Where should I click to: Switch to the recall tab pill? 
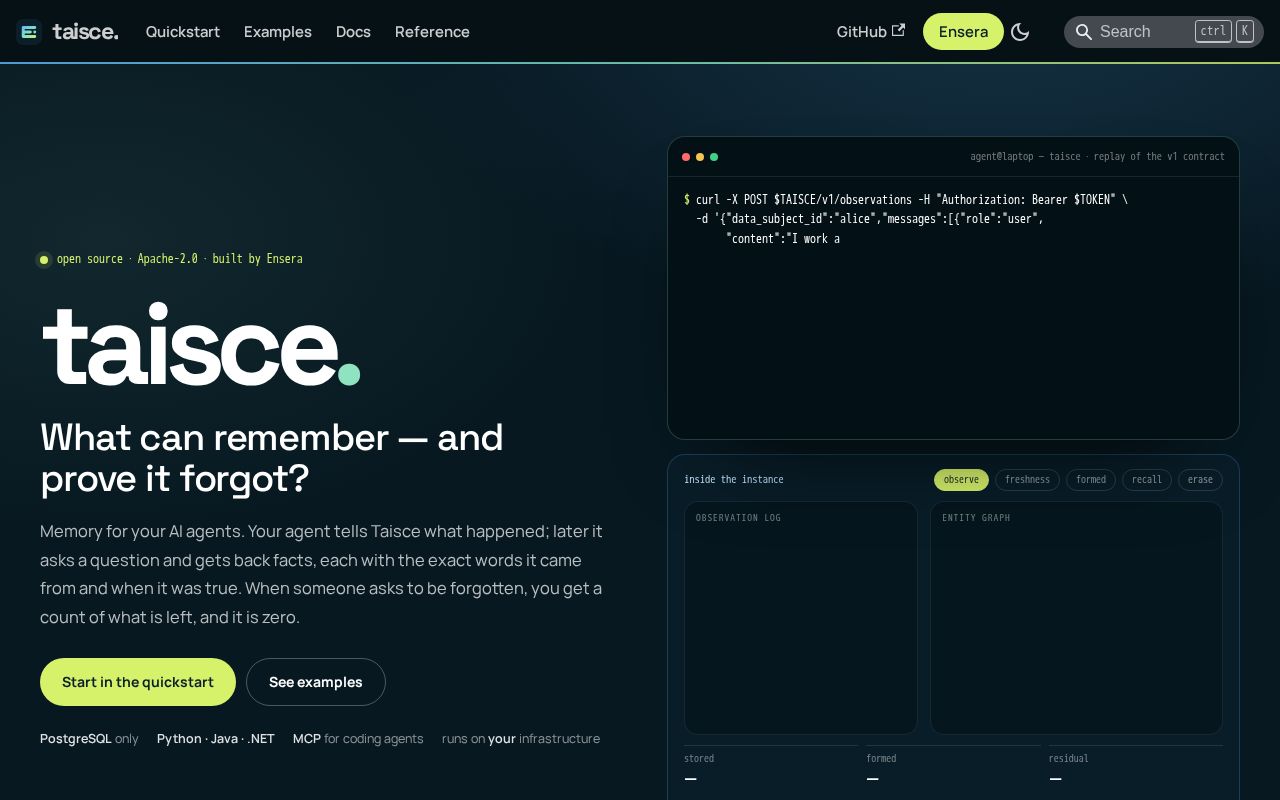[1147, 480]
